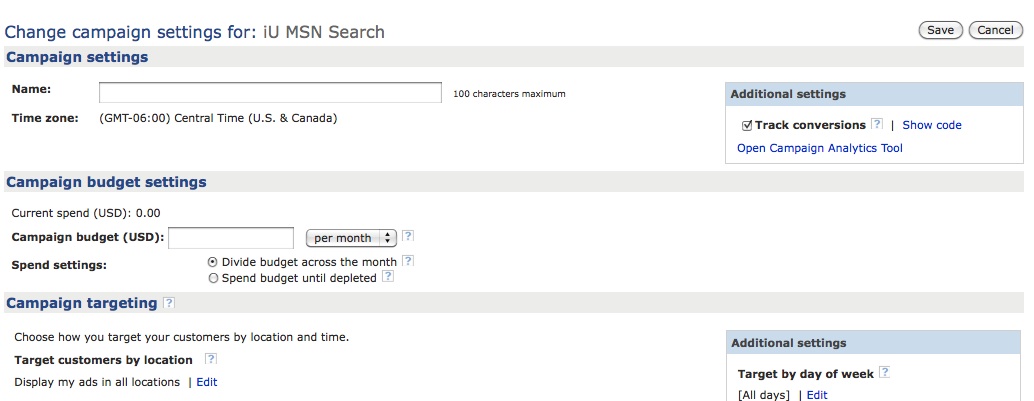Image resolution: width=1034 pixels, height=401 pixels.
Task: Toggle the Track conversions checkbox
Action: coord(747,125)
